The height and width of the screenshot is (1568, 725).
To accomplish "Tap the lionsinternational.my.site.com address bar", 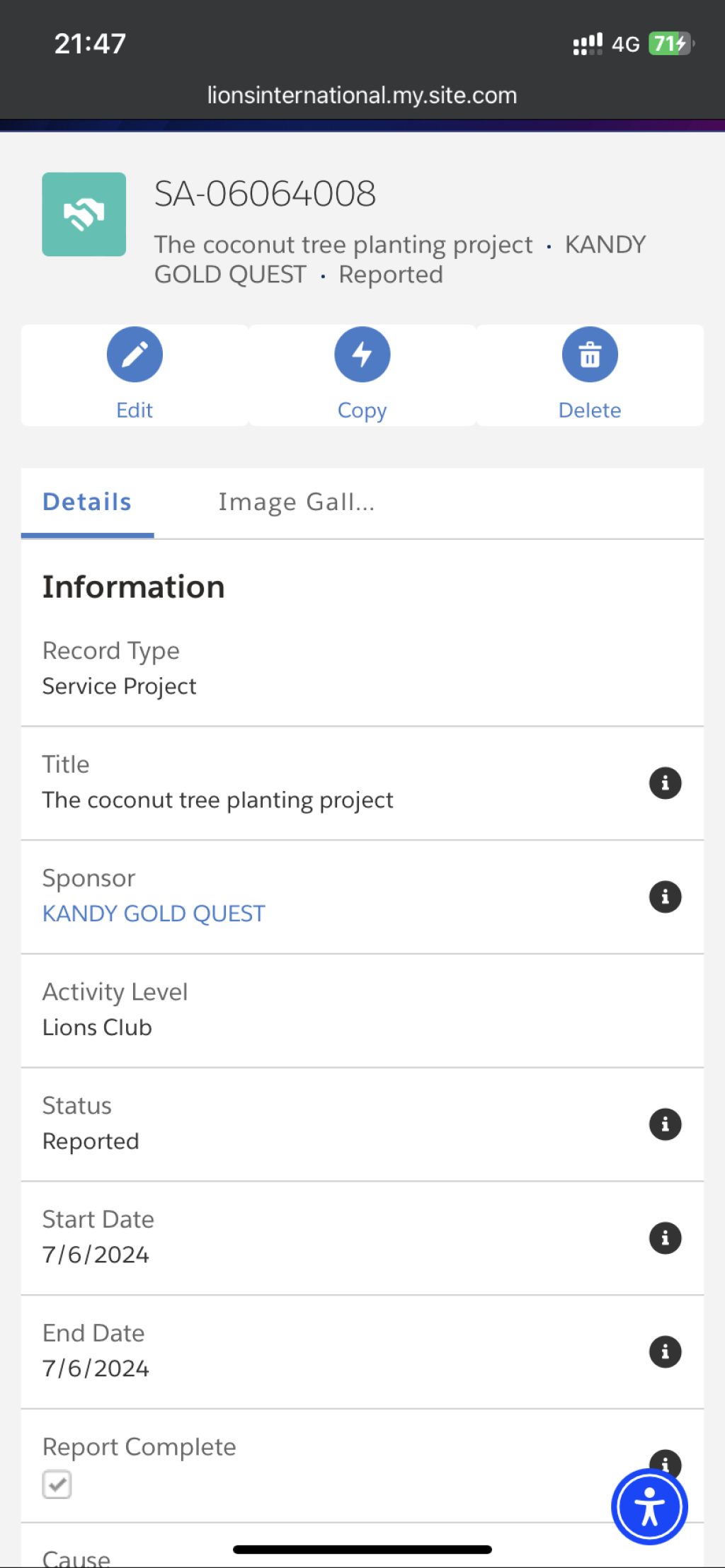I will pos(362,95).
